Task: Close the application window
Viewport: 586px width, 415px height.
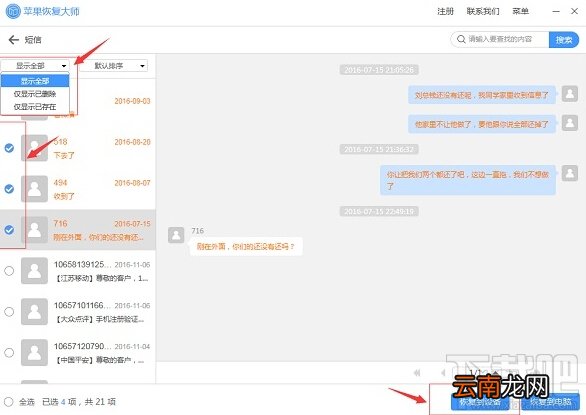Action: click(574, 11)
